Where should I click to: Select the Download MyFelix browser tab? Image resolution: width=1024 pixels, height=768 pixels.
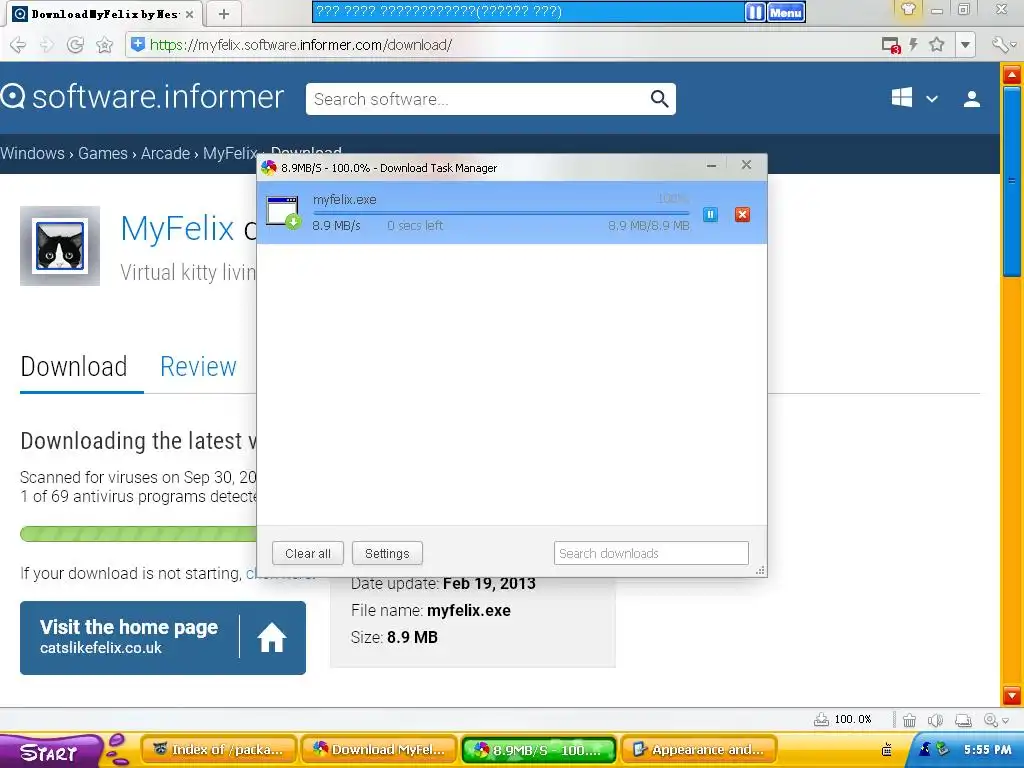tap(102, 14)
